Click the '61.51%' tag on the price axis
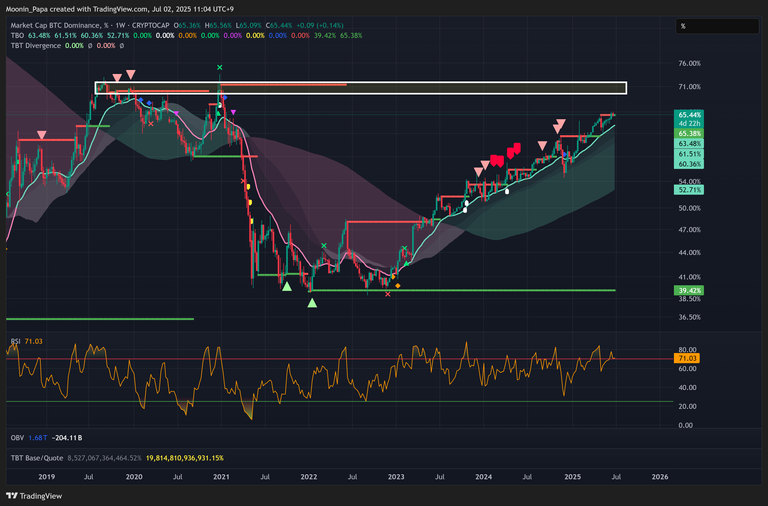The image size is (768, 506). (689, 154)
